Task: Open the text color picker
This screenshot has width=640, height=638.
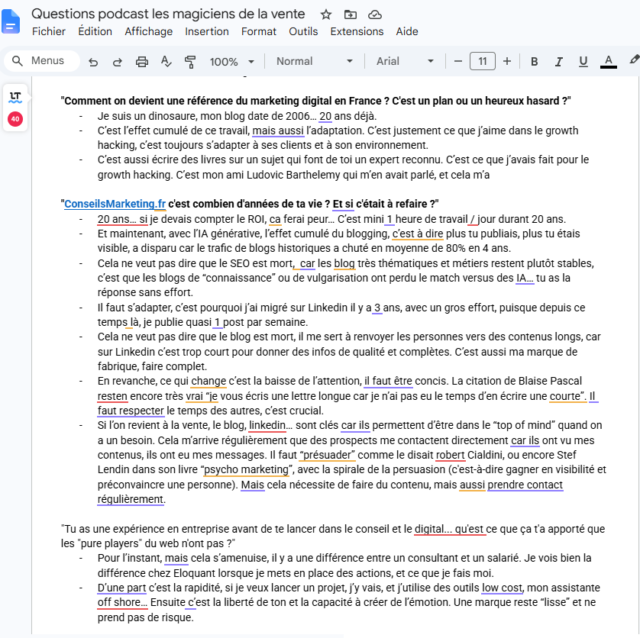Action: 608,62
